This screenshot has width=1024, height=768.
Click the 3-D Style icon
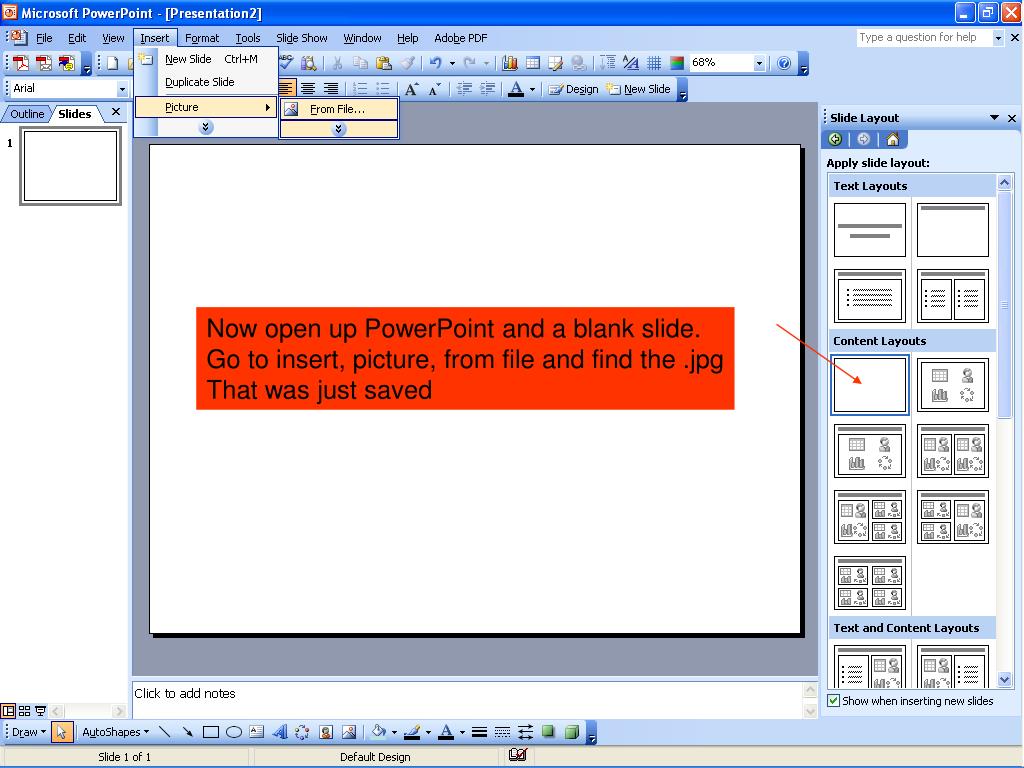(571, 732)
